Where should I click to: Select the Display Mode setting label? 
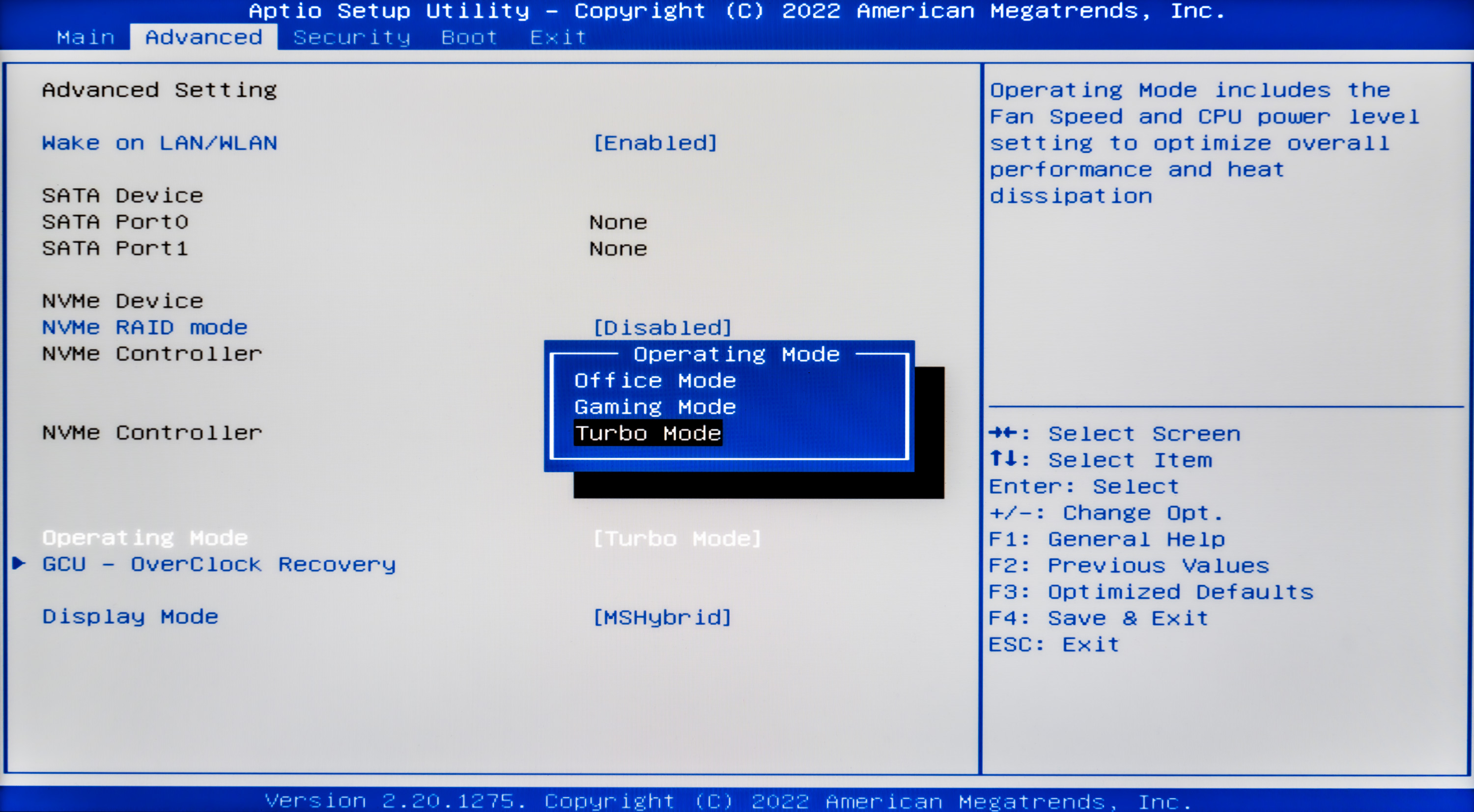click(x=131, y=617)
